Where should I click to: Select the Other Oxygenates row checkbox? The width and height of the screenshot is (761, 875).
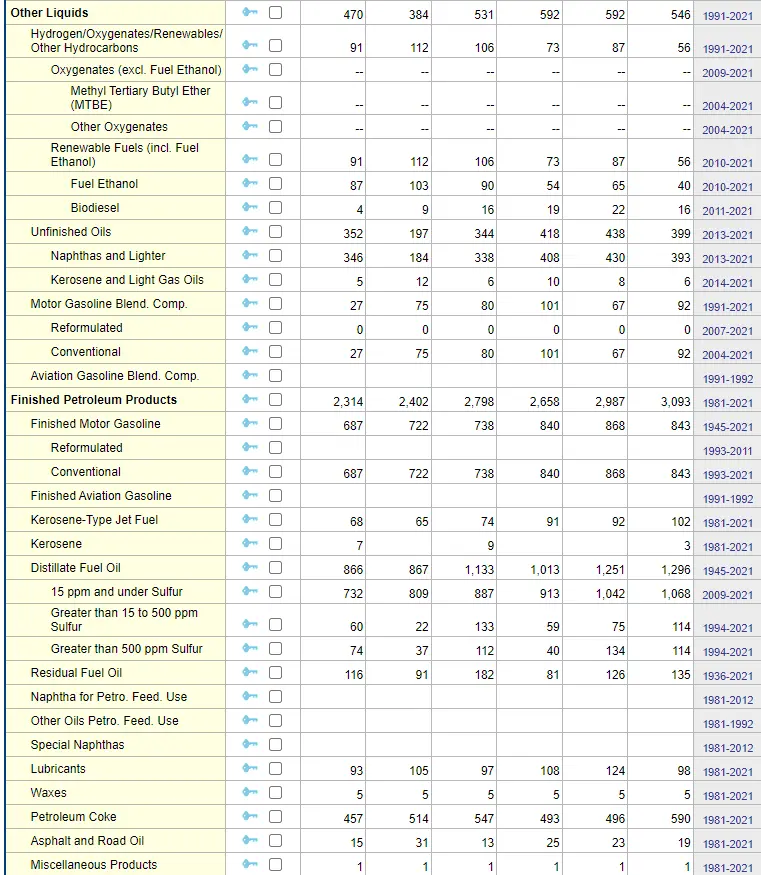coord(276,128)
